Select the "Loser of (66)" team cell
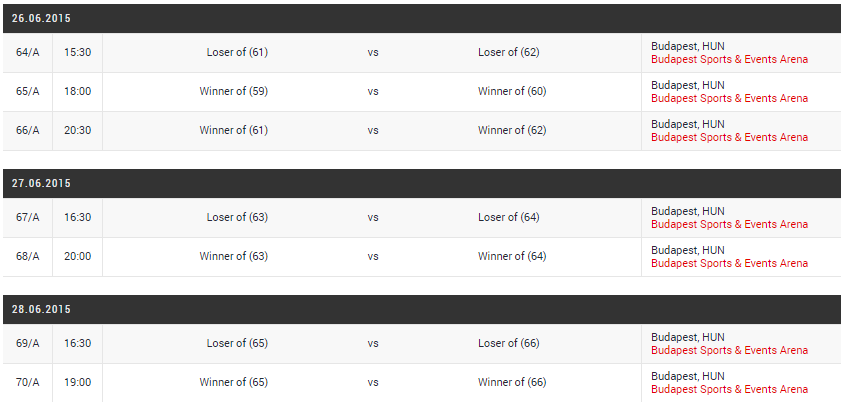 coord(508,343)
